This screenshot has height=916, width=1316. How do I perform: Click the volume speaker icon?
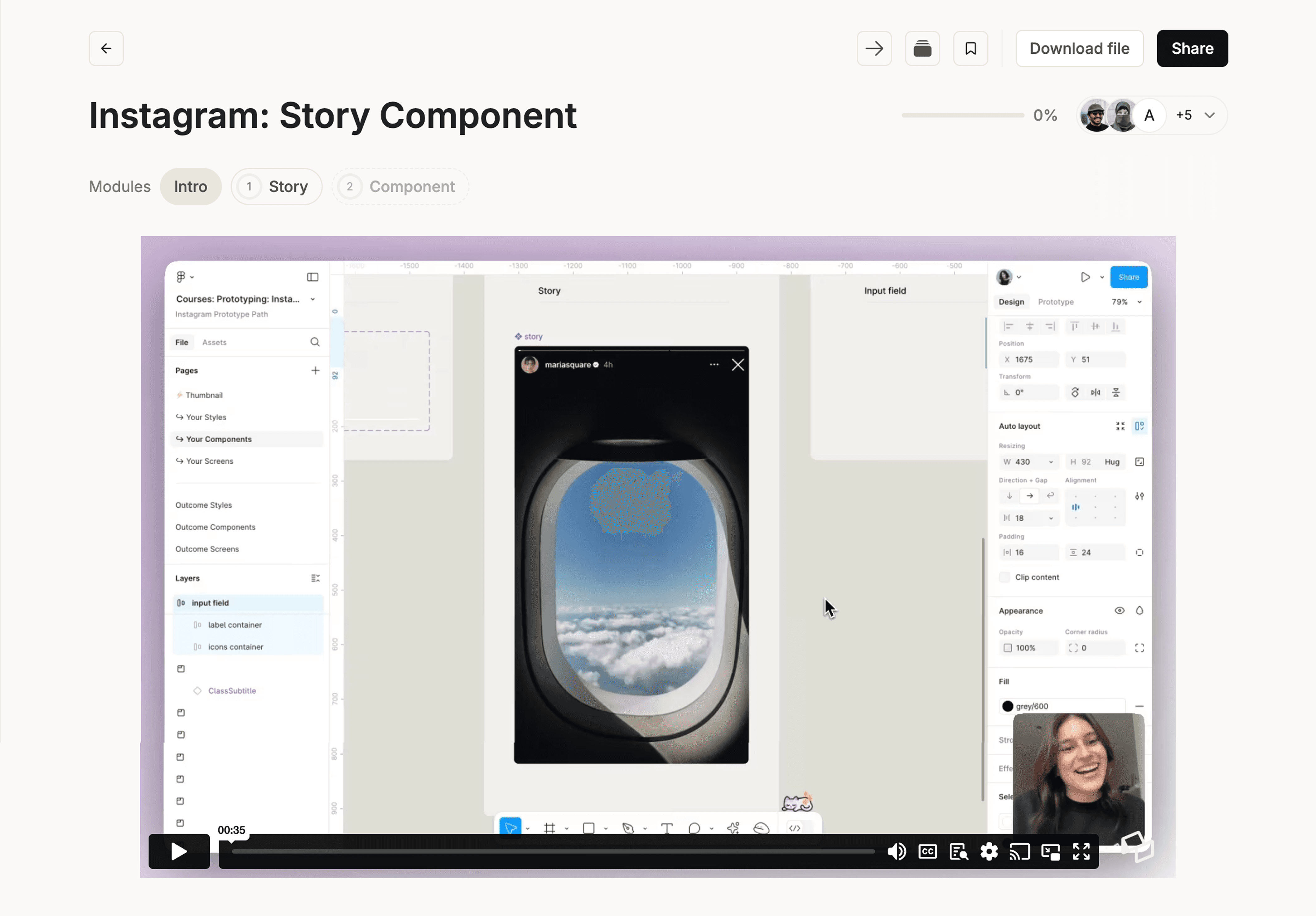pos(897,852)
